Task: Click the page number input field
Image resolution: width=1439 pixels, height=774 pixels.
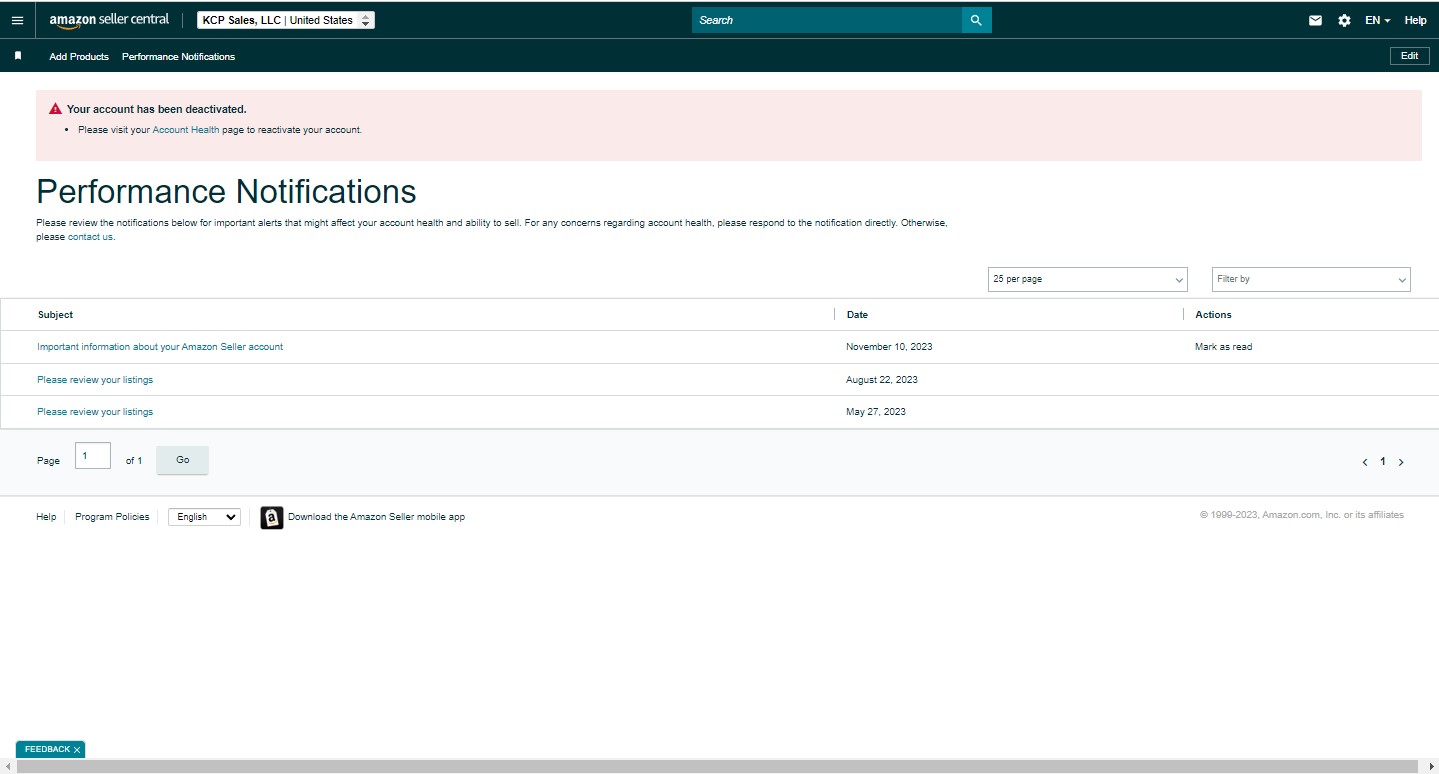Action: point(93,456)
